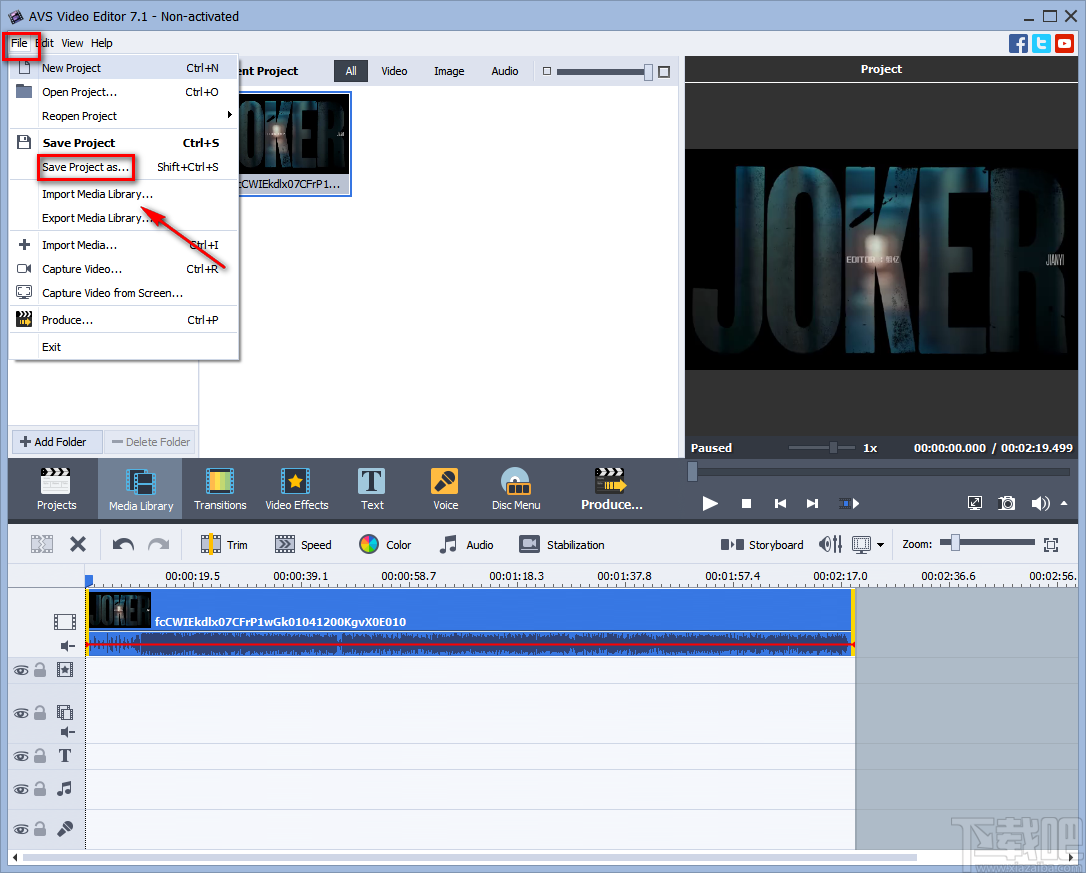Open the Help menu
Image resolution: width=1086 pixels, height=873 pixels.
click(x=101, y=43)
